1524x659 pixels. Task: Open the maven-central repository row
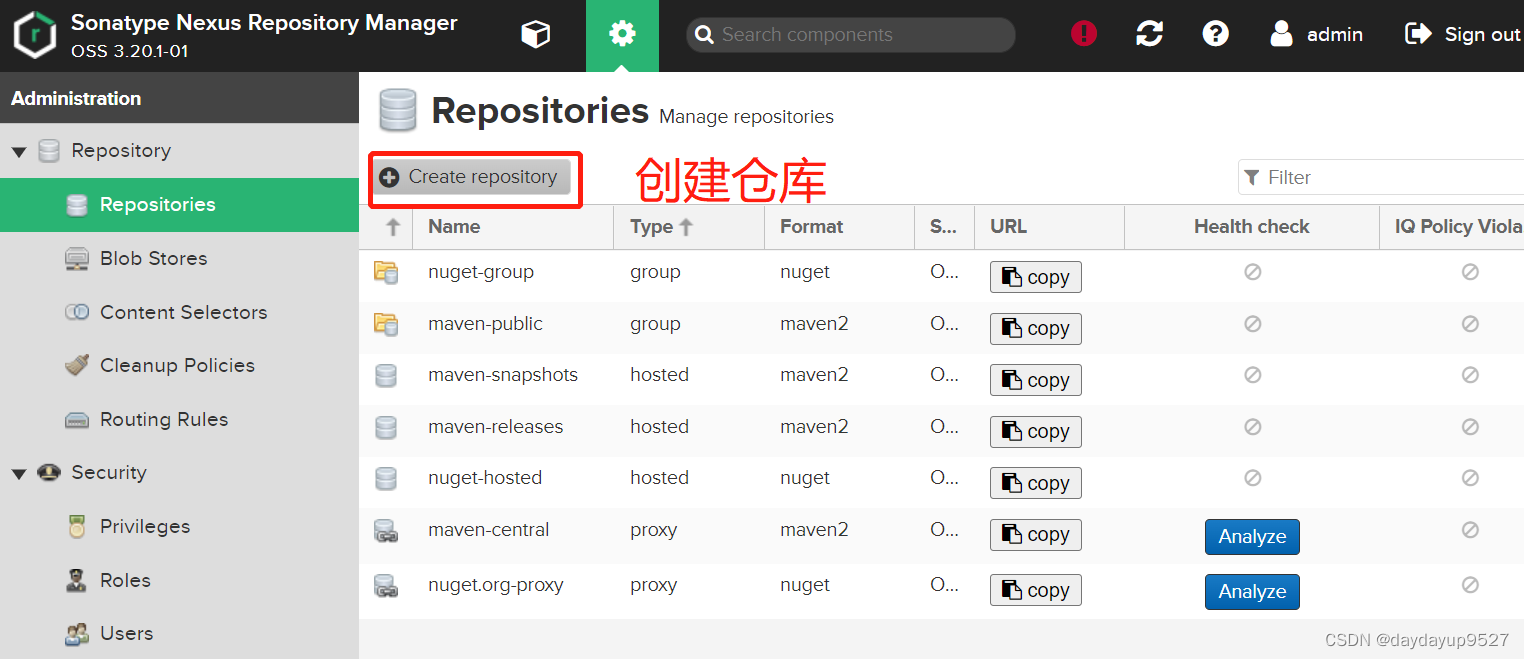coord(941,536)
